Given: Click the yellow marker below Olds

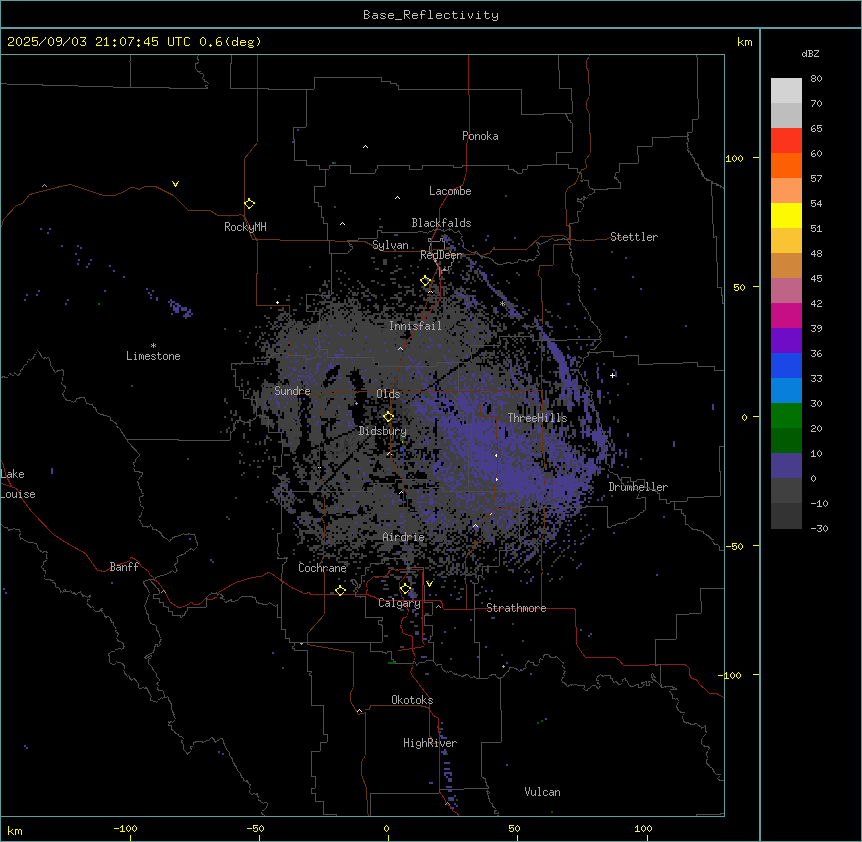Looking at the screenshot, I should pyautogui.click(x=388, y=417).
